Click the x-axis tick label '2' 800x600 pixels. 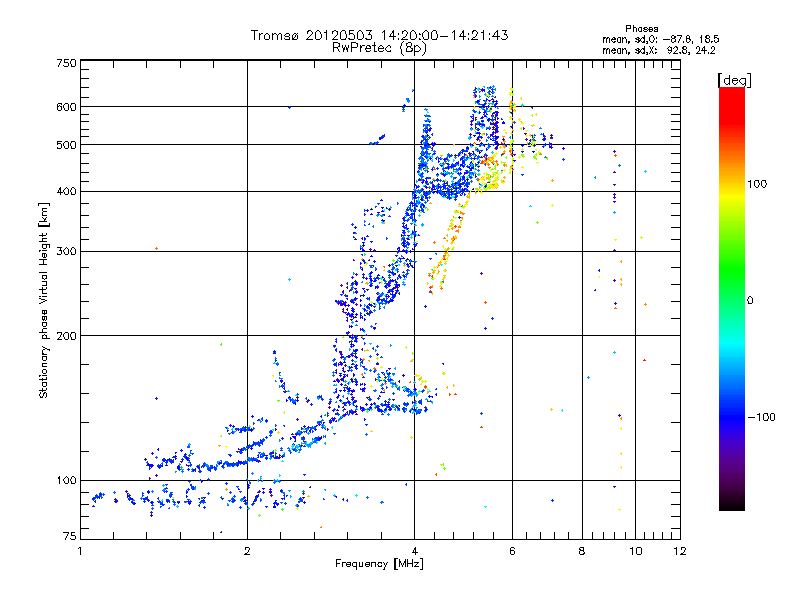pyautogui.click(x=247, y=551)
